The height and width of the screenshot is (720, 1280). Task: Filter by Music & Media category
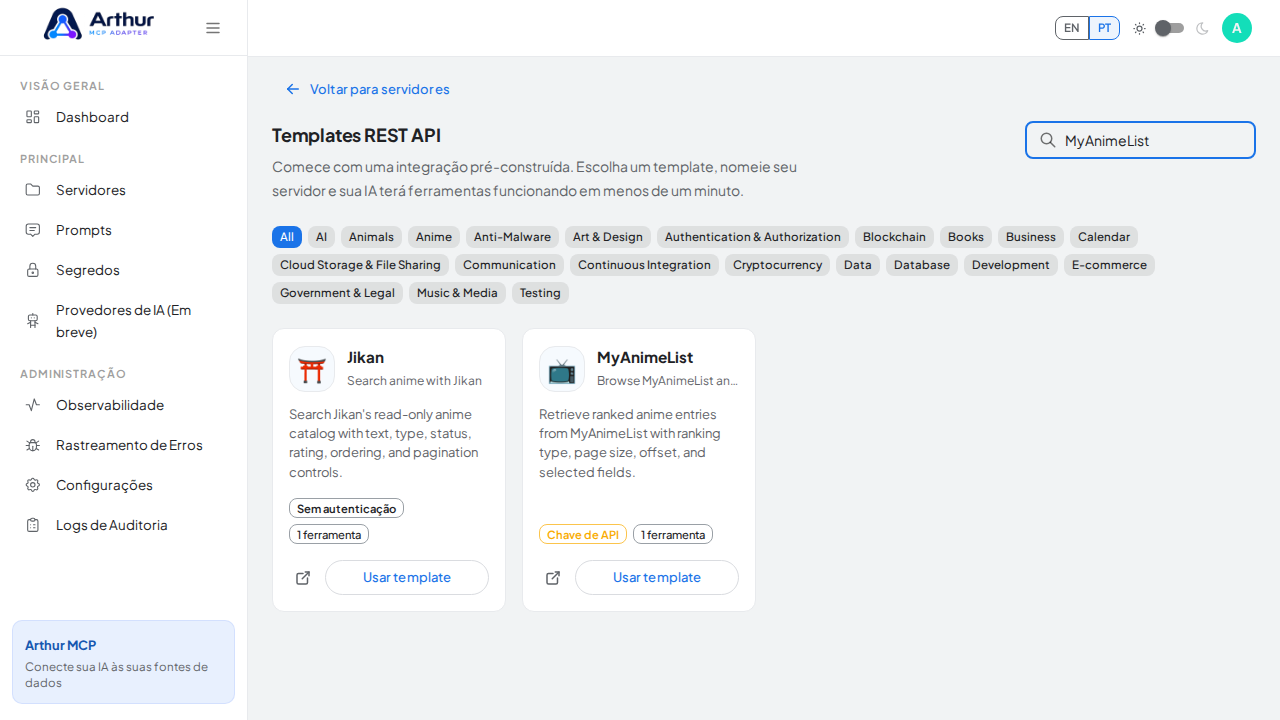tap(457, 293)
